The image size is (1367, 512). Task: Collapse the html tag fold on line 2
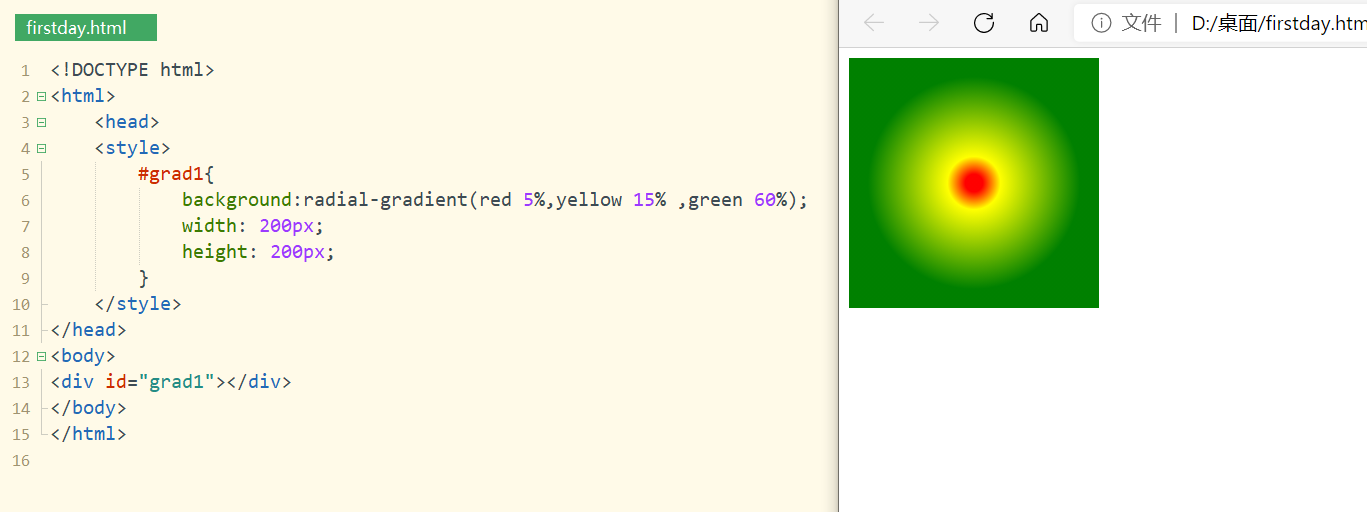[x=41, y=97]
